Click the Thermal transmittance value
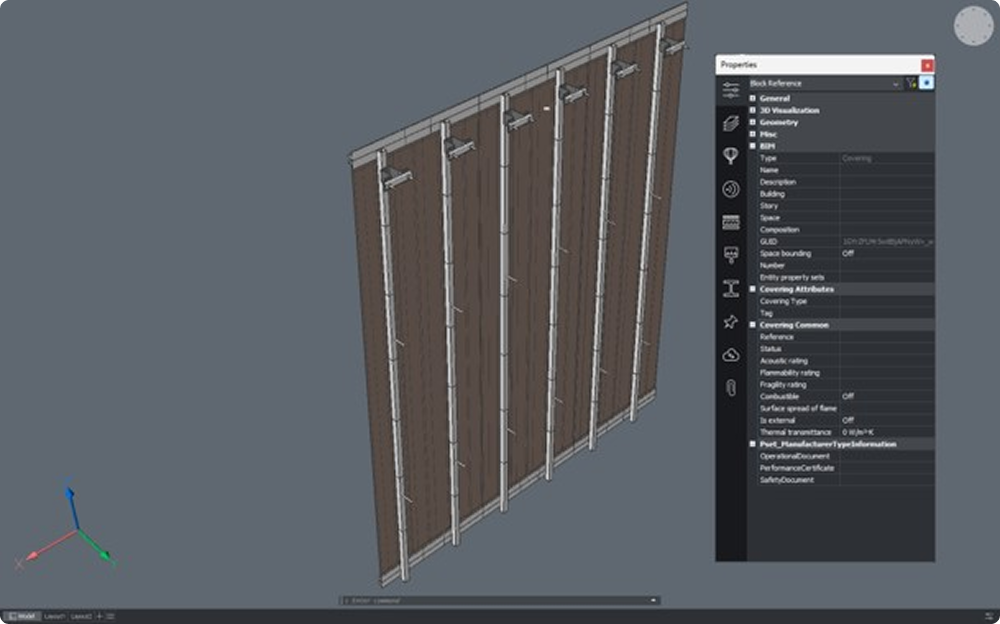Image resolution: width=1000 pixels, height=624 pixels. tap(887, 432)
